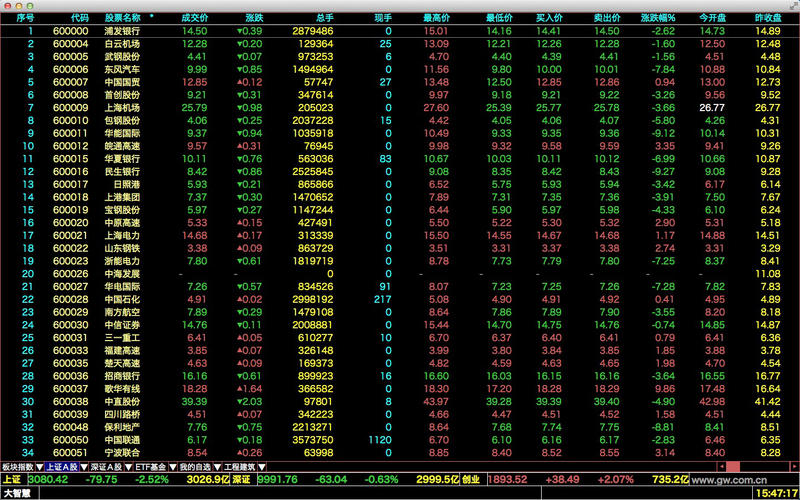Select the 中信证券 stock name
This screenshot has height=500, width=800.
[x=122, y=324]
